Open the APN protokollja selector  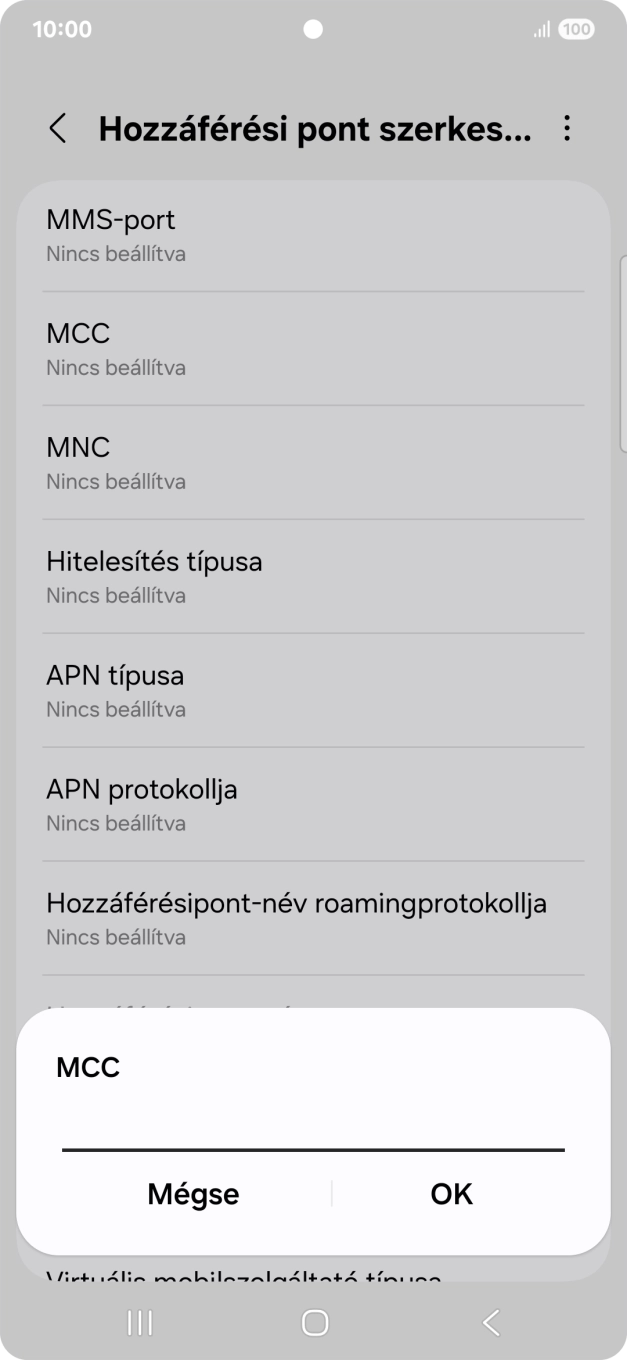click(313, 803)
